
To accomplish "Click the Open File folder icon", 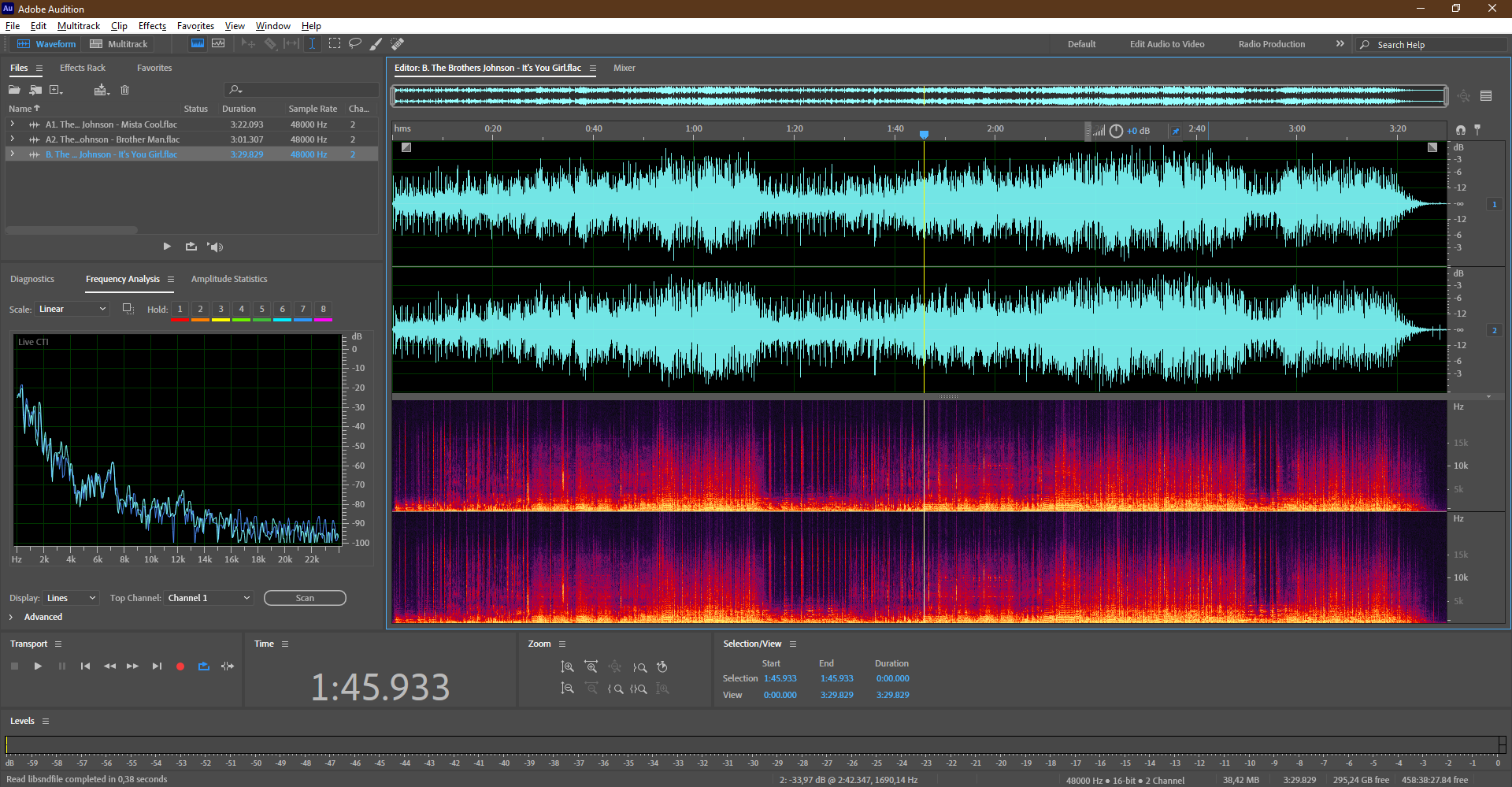I will click(x=14, y=90).
